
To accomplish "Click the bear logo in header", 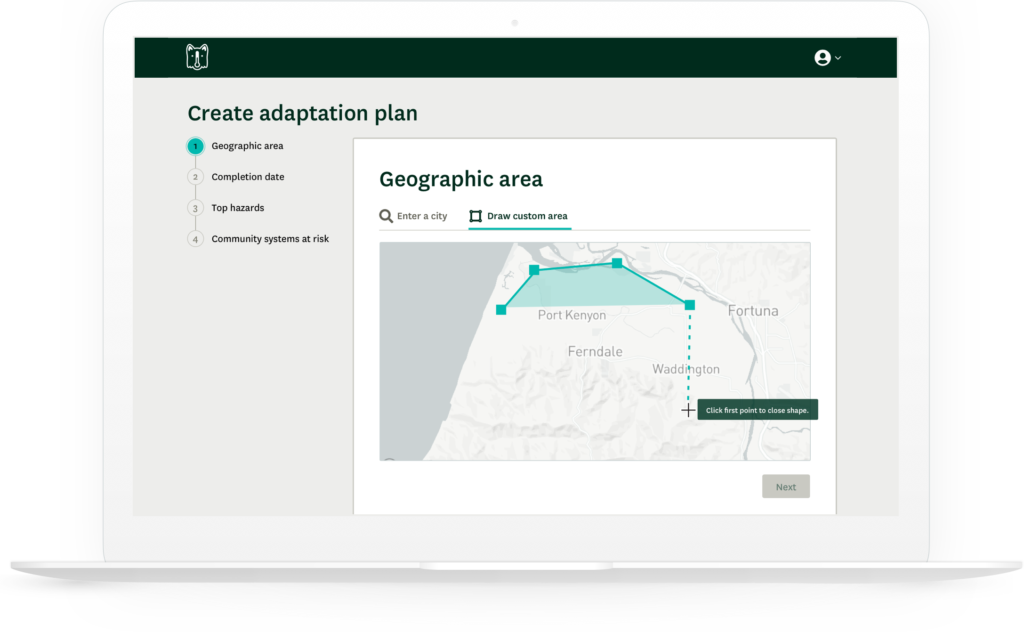I will 197,58.
